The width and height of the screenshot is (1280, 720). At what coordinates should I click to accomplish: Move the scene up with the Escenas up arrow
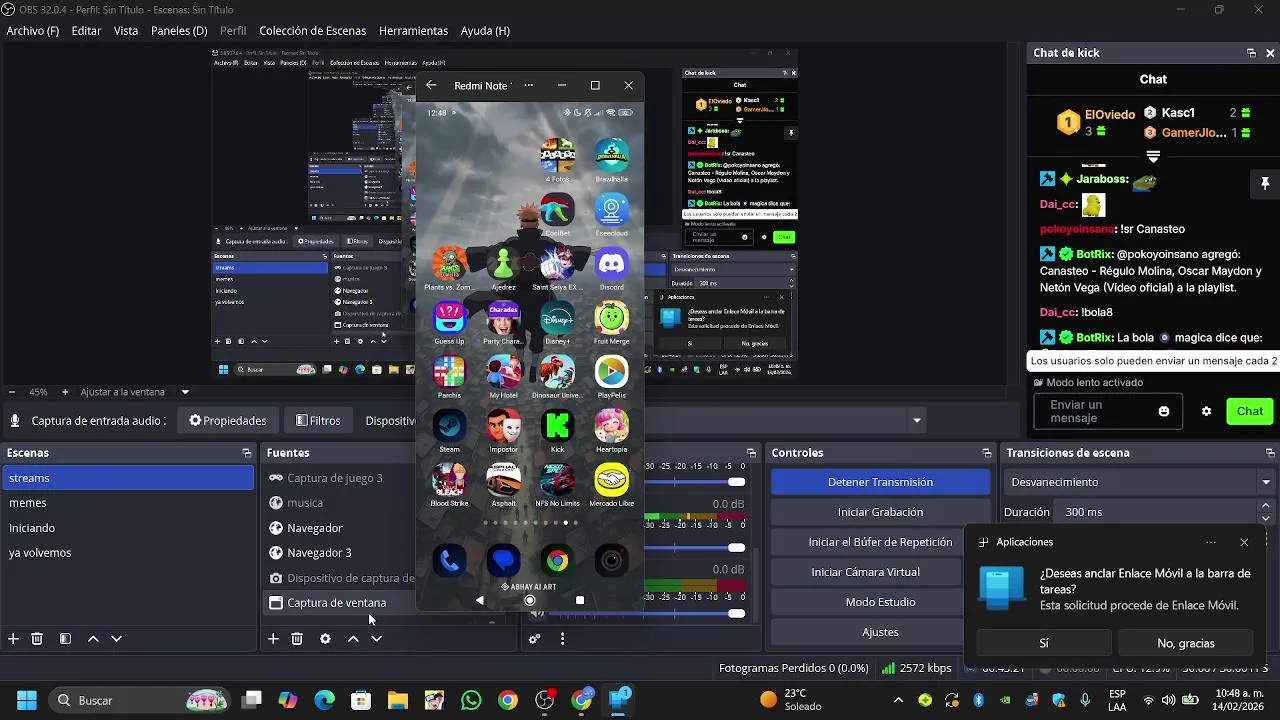pos(93,639)
